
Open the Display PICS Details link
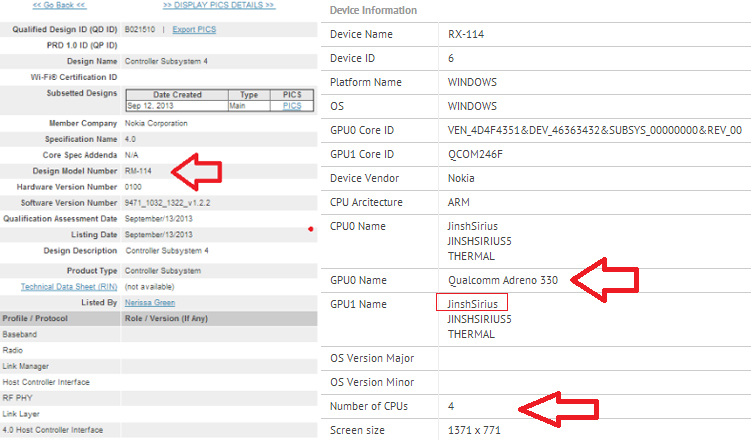click(219, 5)
